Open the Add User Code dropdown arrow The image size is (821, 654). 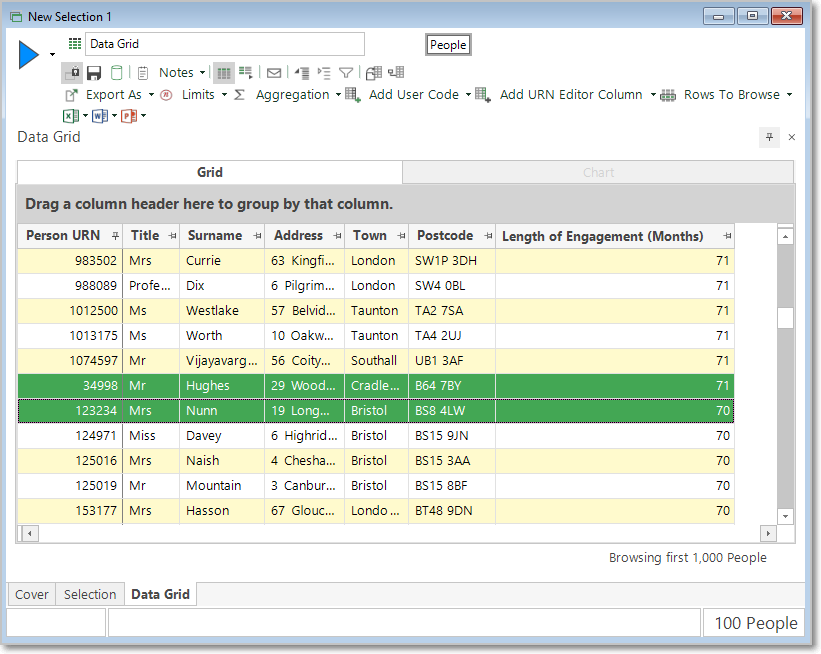(x=469, y=95)
